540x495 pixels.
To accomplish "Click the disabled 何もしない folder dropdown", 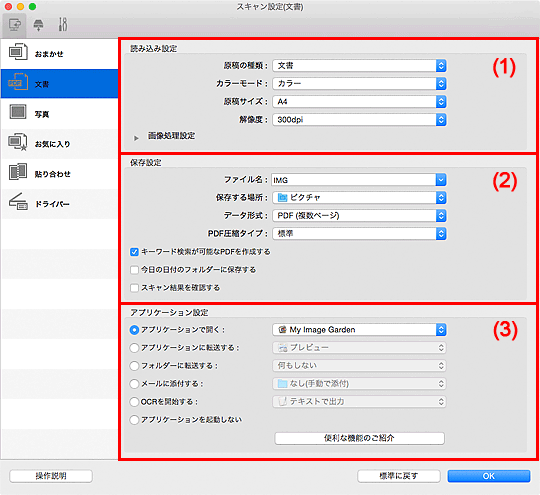I will (359, 365).
